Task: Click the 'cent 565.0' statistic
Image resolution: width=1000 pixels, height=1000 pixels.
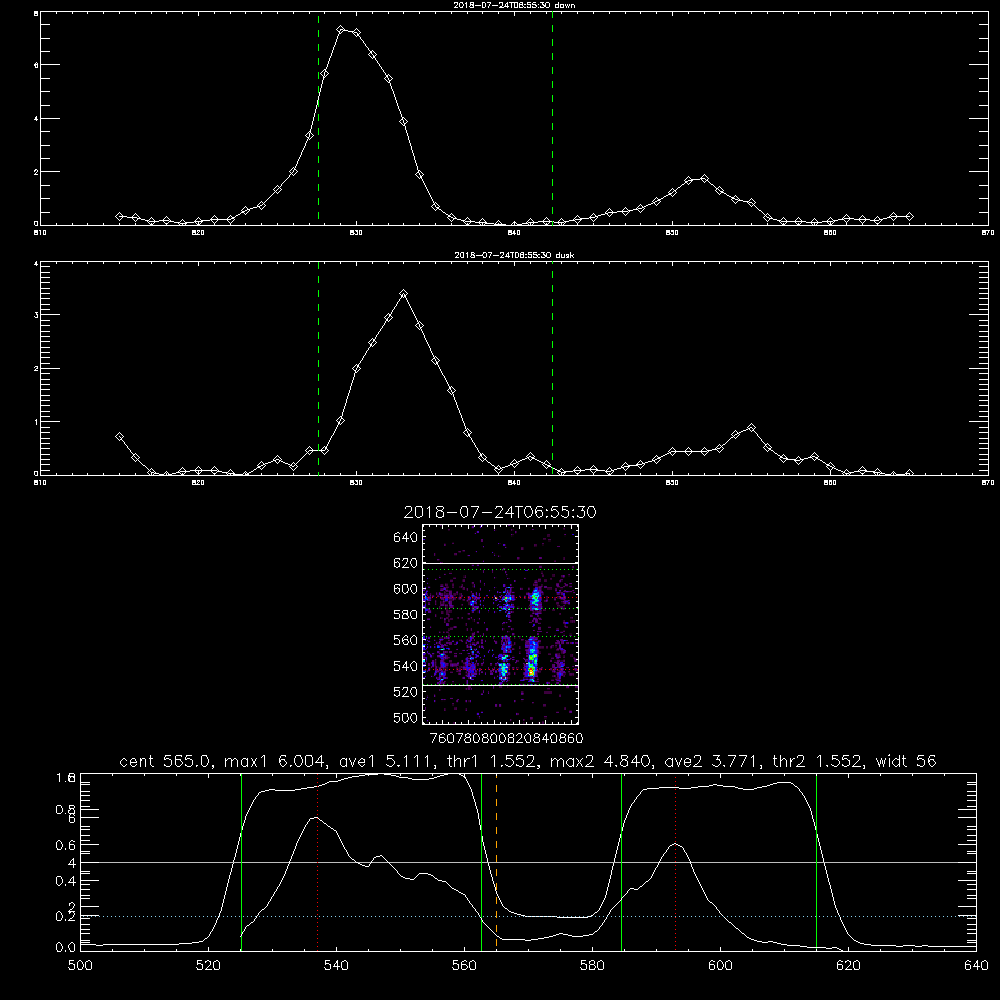Action: (x=166, y=761)
